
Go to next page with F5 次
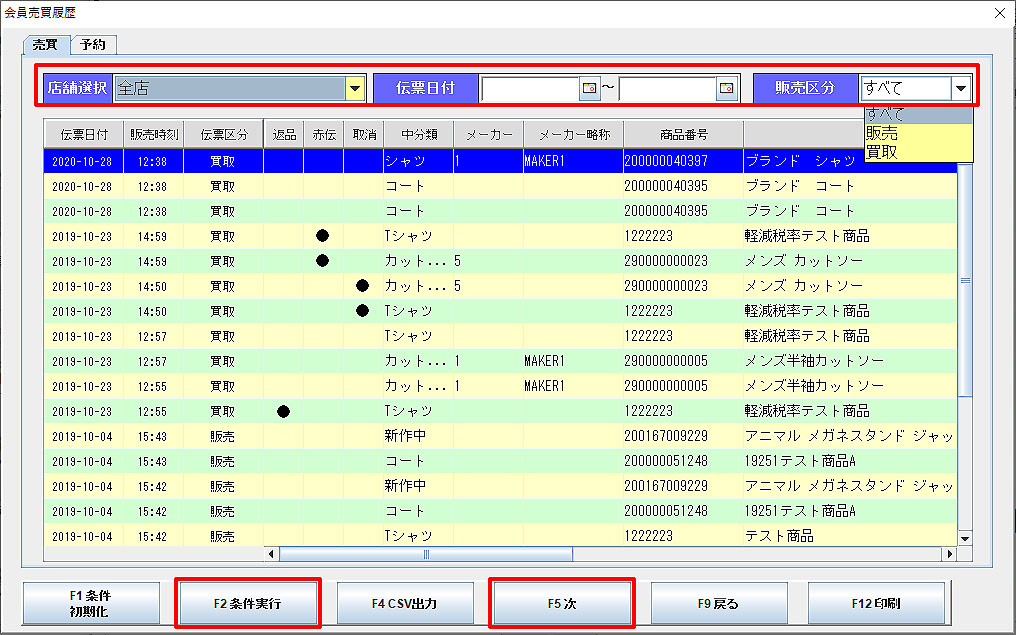[x=561, y=603]
